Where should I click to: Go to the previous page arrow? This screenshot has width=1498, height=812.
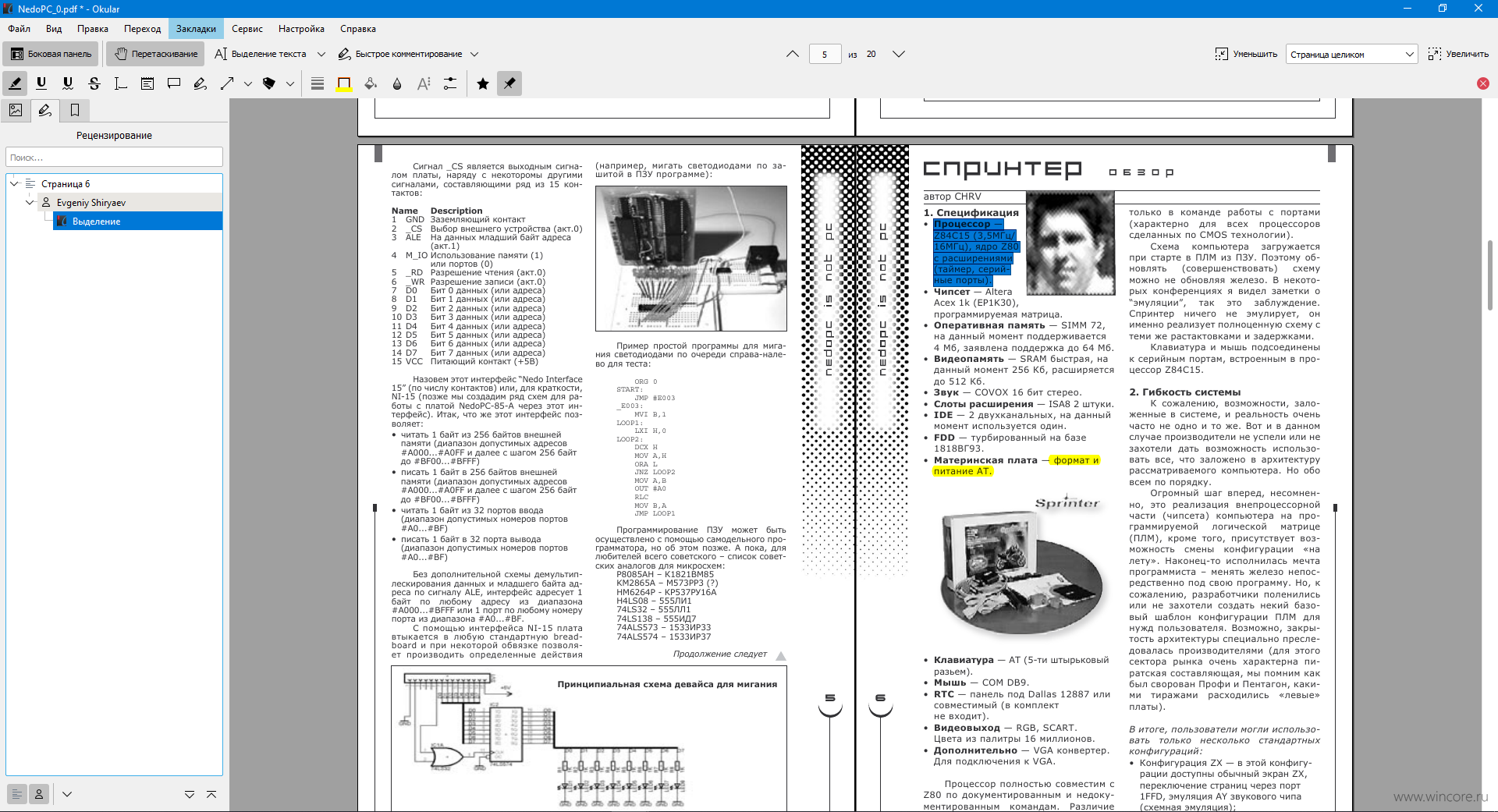(x=793, y=54)
